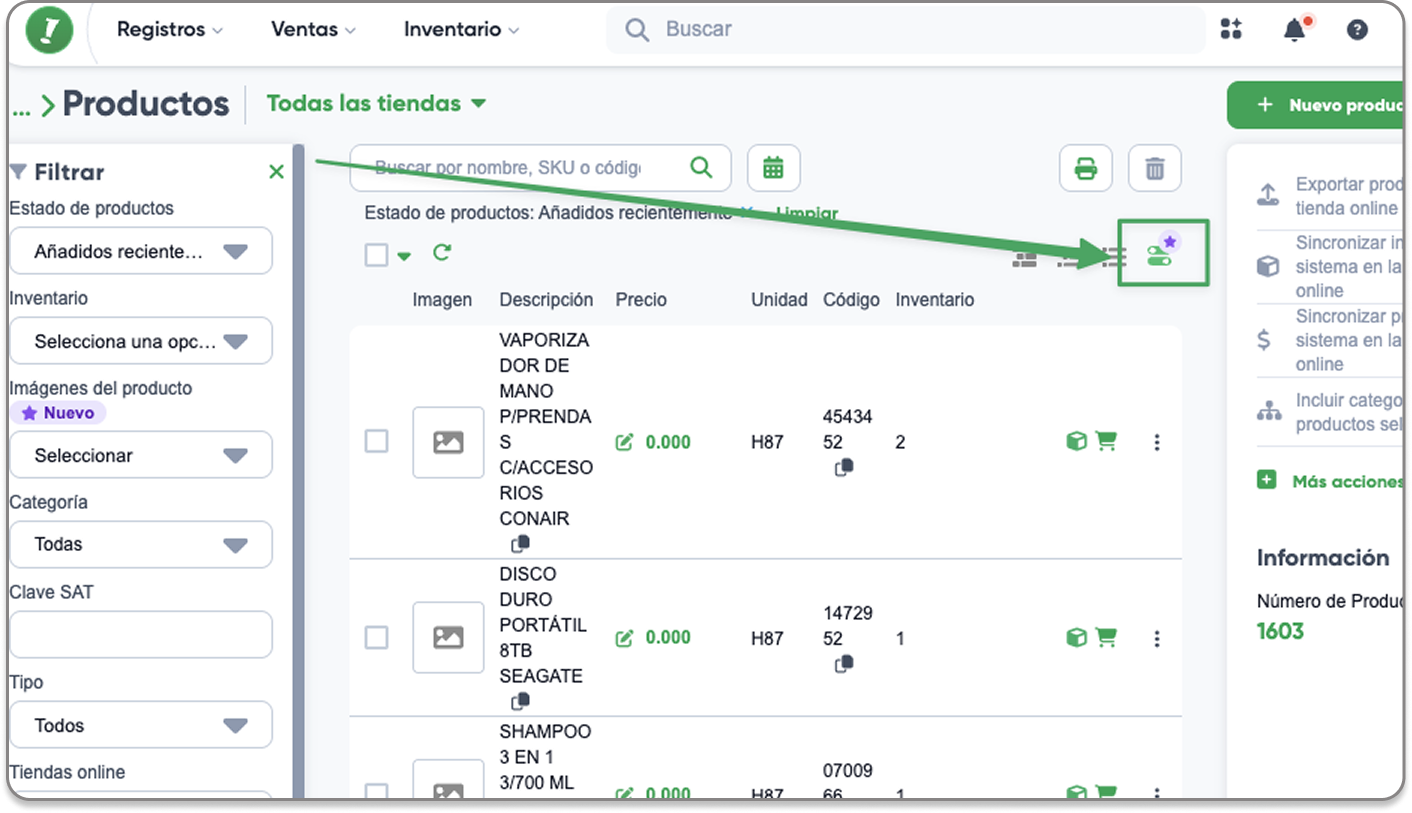Viewport: 1412px width, 813px height.
Task: Click cart icon for DISCO DURO row
Action: point(1105,637)
